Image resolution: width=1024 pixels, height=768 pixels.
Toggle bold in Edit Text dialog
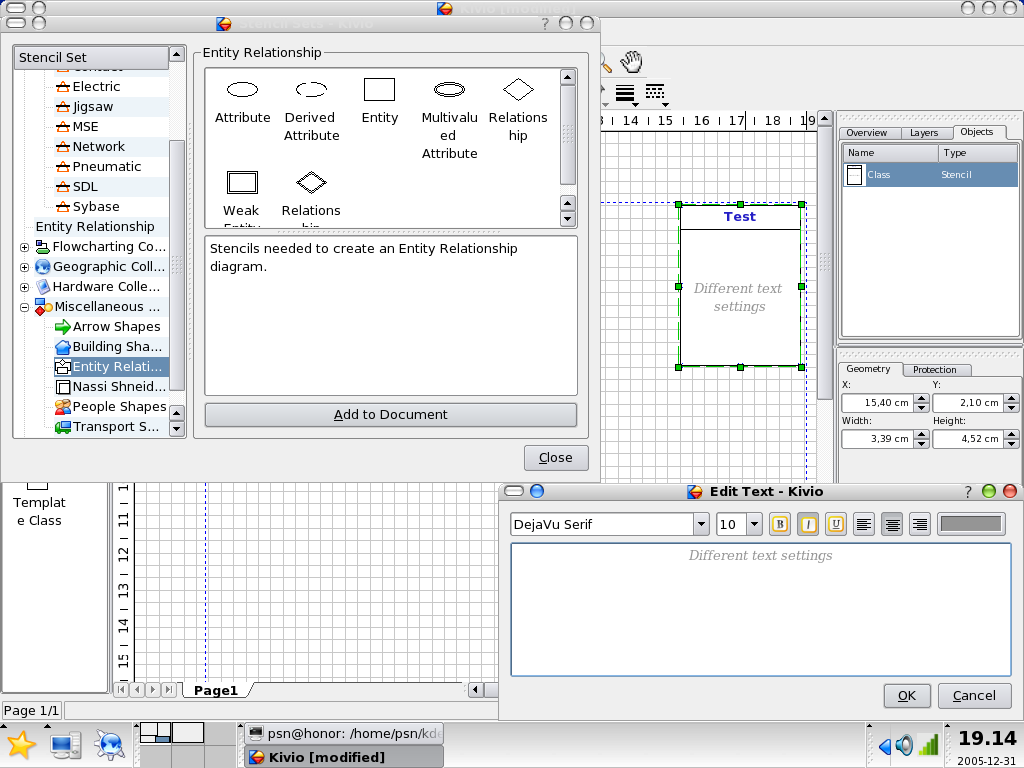780,524
